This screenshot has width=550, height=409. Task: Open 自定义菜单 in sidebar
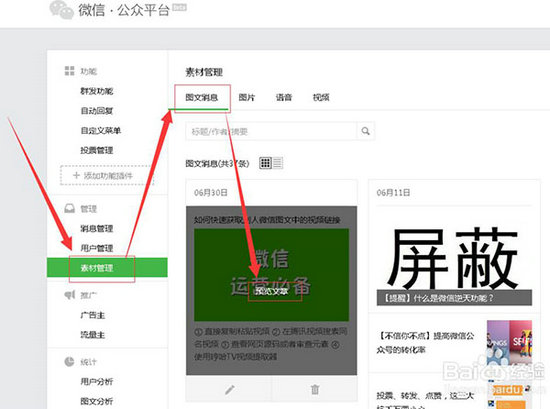[x=101, y=130]
